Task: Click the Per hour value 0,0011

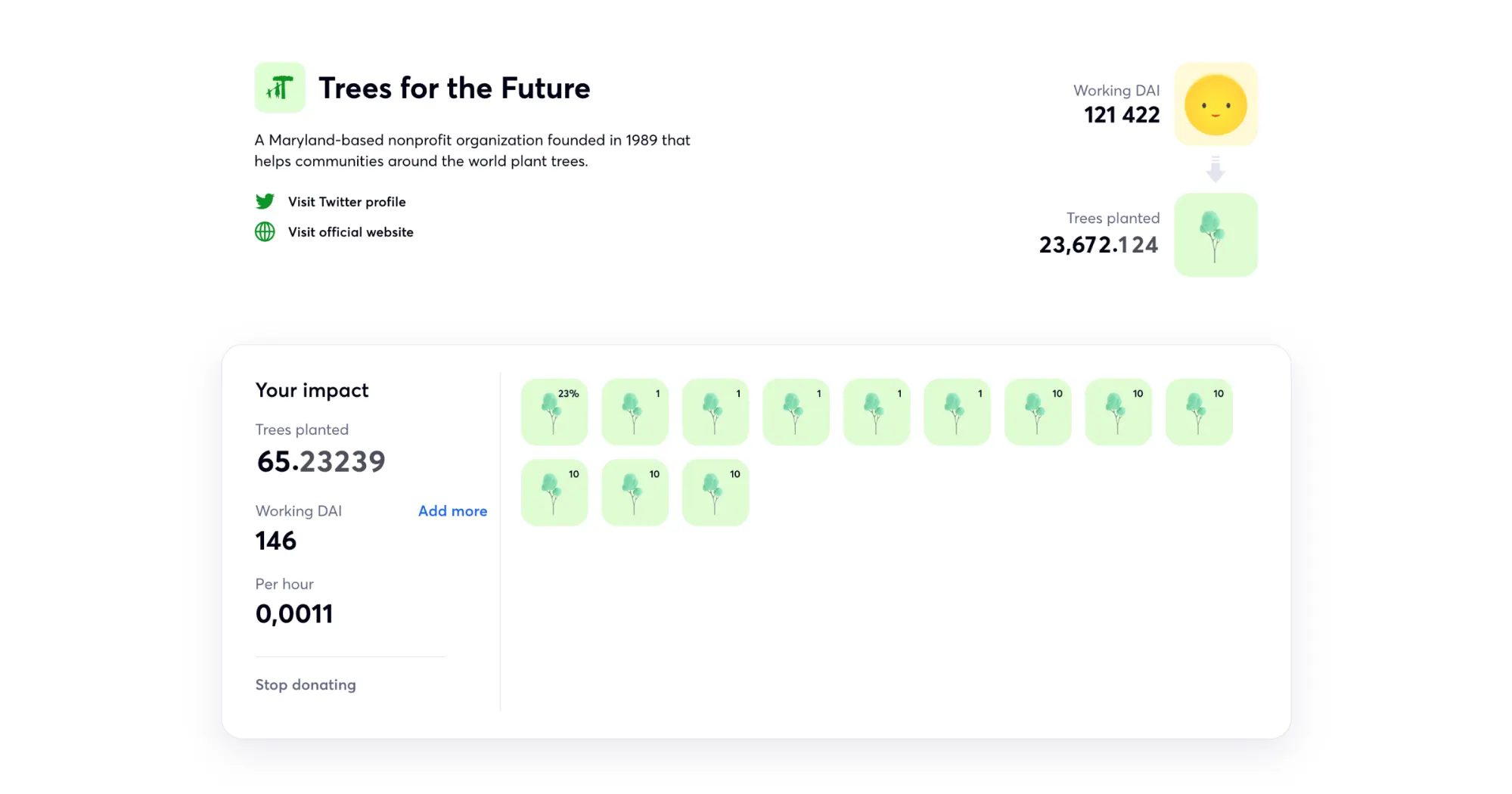Action: click(x=294, y=614)
